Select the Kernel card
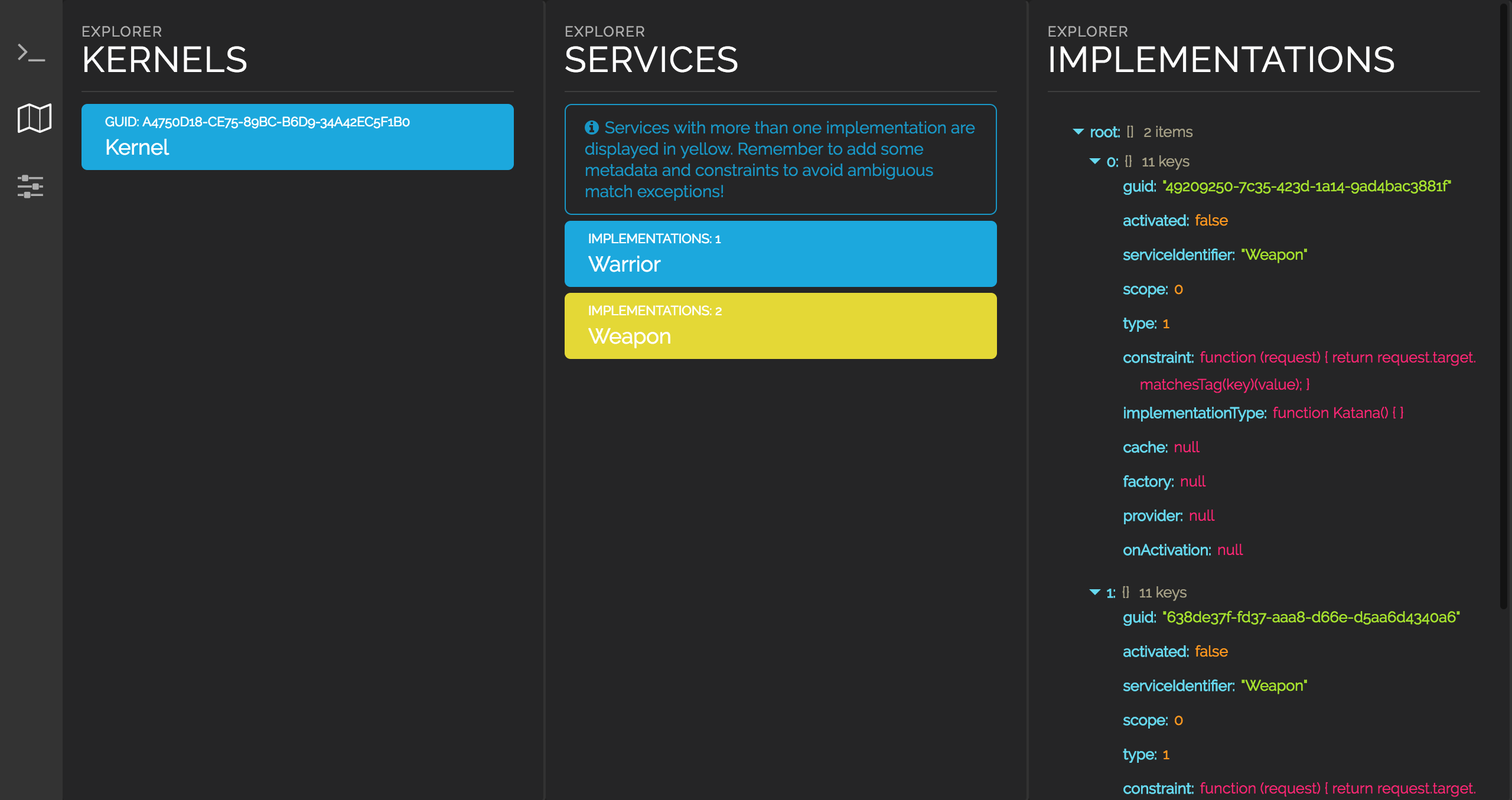The width and height of the screenshot is (1512, 800). click(297, 137)
